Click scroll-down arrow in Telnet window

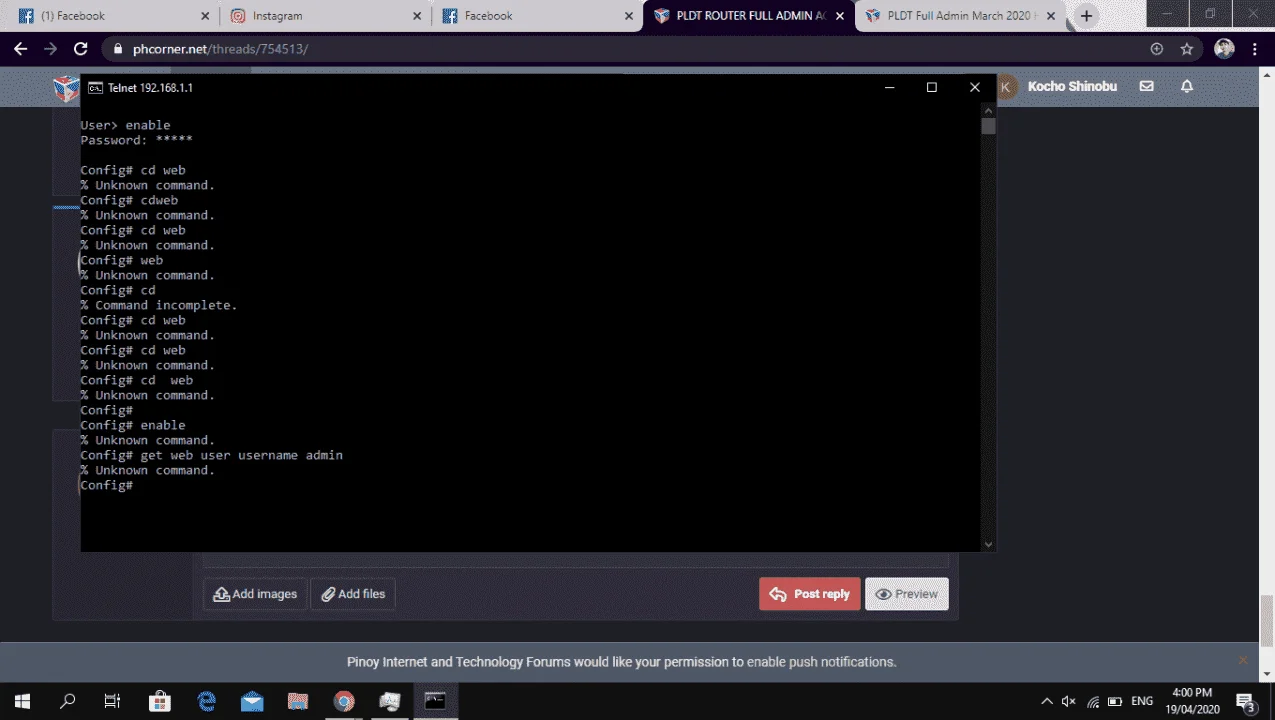pyautogui.click(x=988, y=544)
